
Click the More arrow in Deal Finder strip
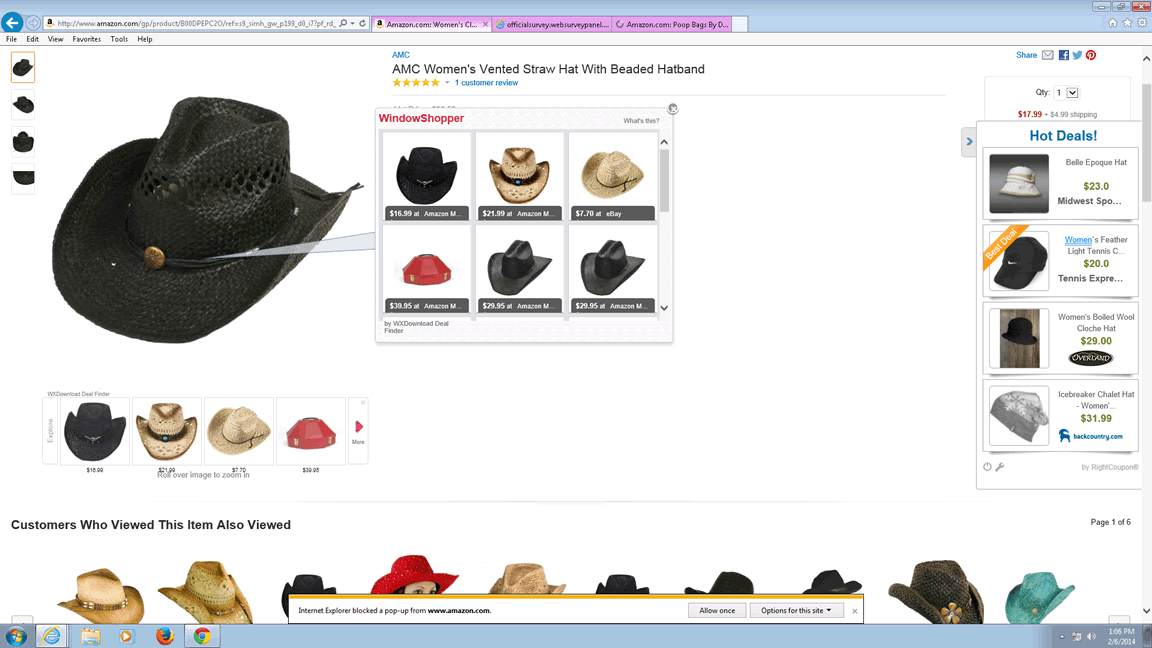[358, 430]
